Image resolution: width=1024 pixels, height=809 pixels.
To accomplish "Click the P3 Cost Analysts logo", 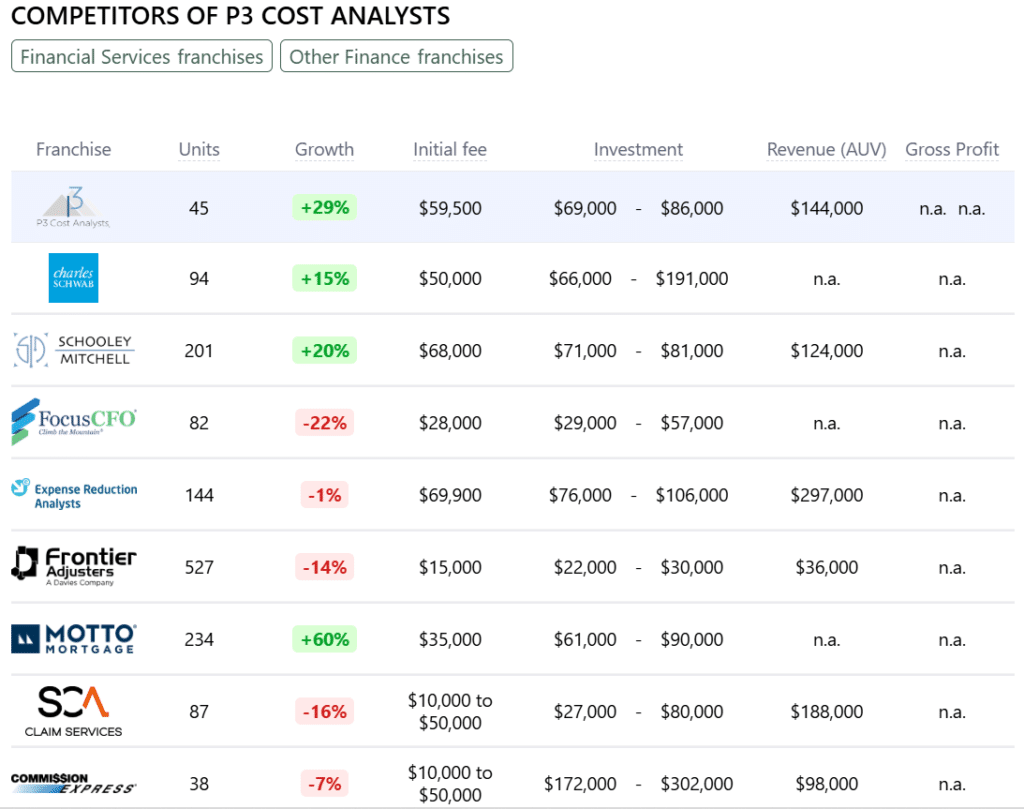I will pyautogui.click(x=73, y=207).
